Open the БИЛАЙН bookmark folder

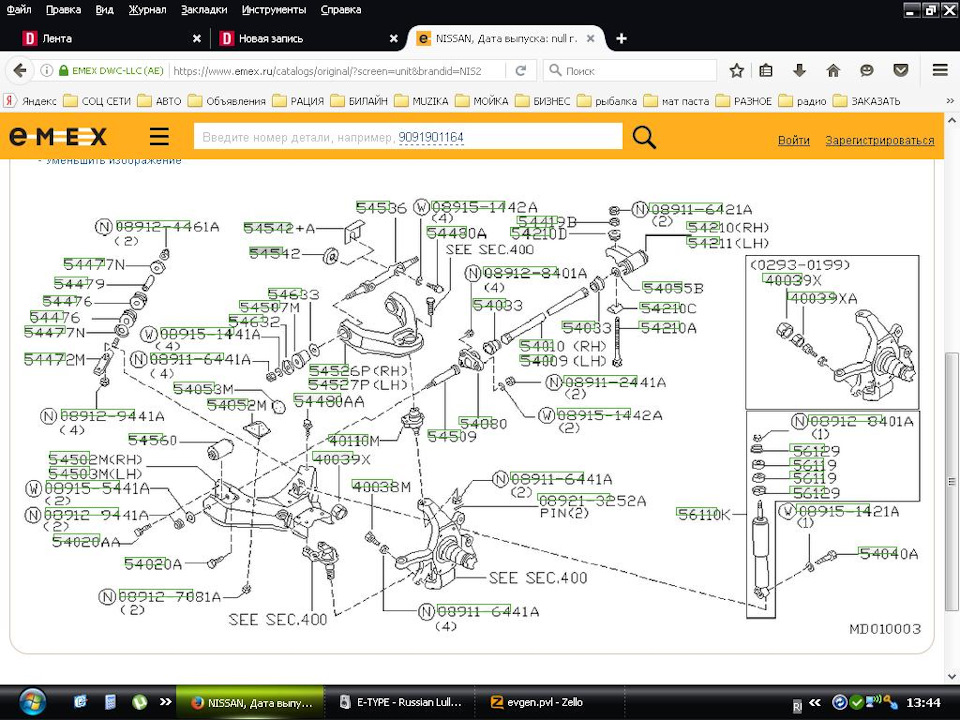point(359,100)
